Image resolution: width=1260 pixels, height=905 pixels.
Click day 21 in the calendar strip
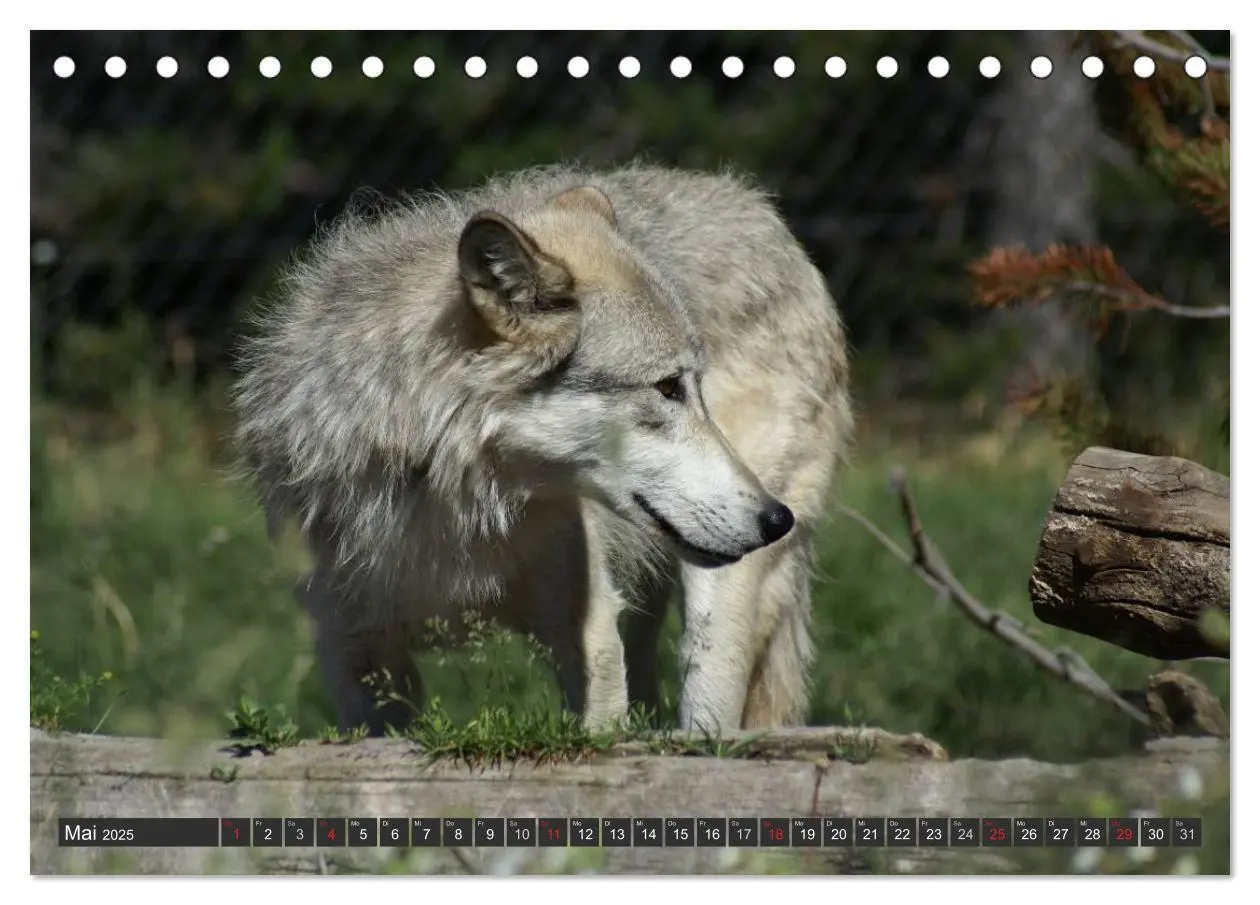pos(870,833)
